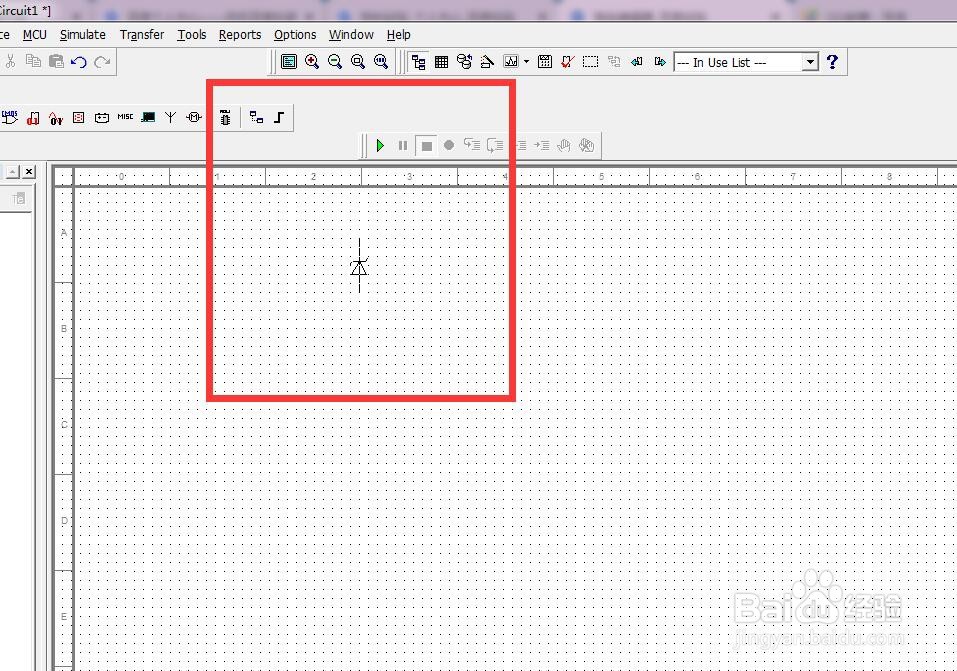Place an Advanced Peripherals component
Screen dimensions: 957x671
click(x=148, y=117)
